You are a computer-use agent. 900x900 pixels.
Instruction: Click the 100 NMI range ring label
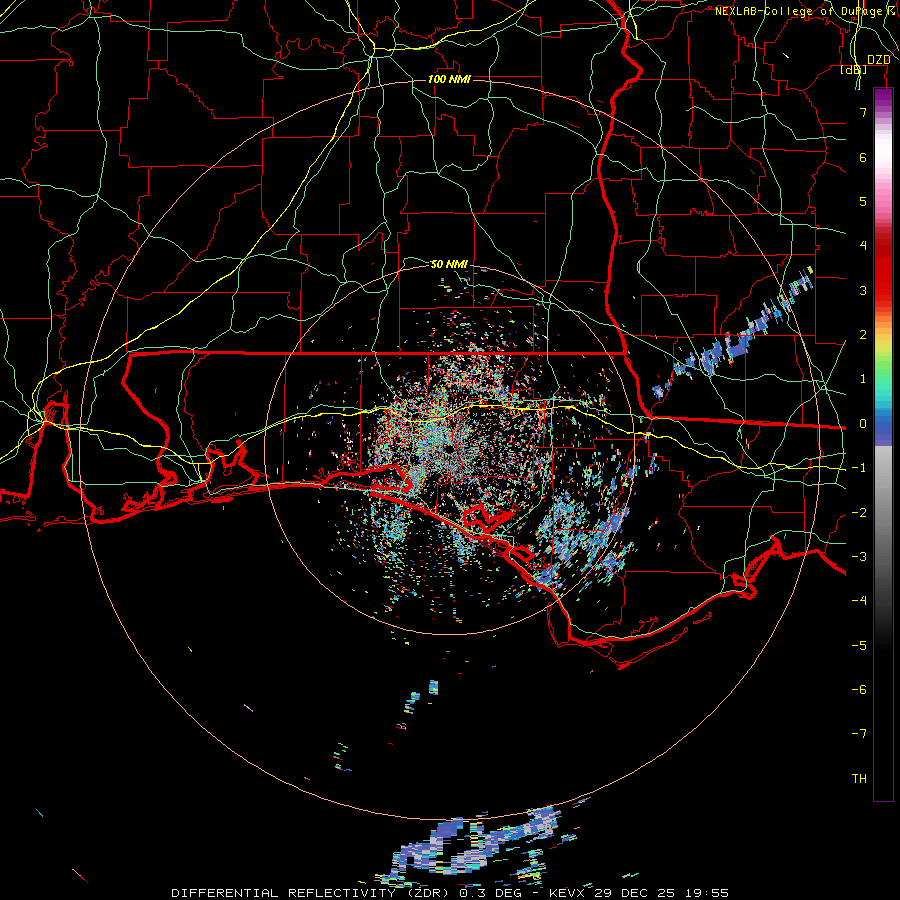pos(449,79)
